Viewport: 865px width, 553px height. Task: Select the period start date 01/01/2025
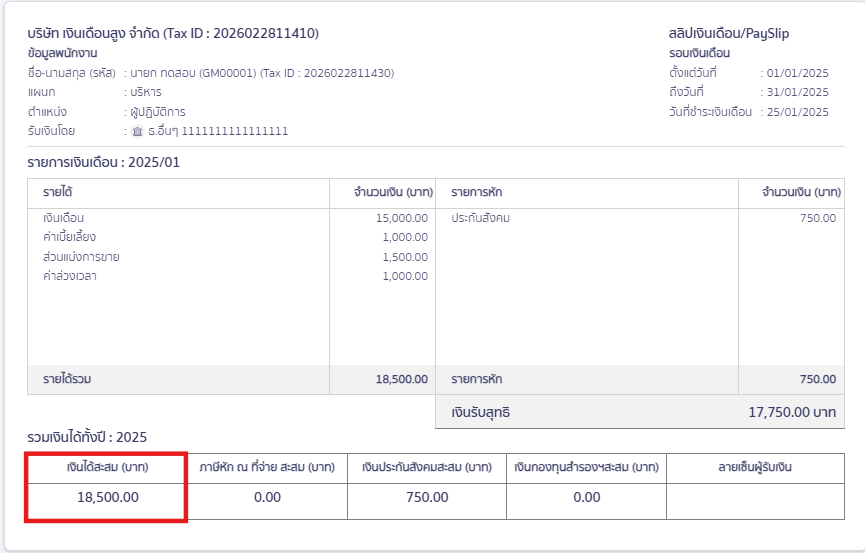click(798, 73)
